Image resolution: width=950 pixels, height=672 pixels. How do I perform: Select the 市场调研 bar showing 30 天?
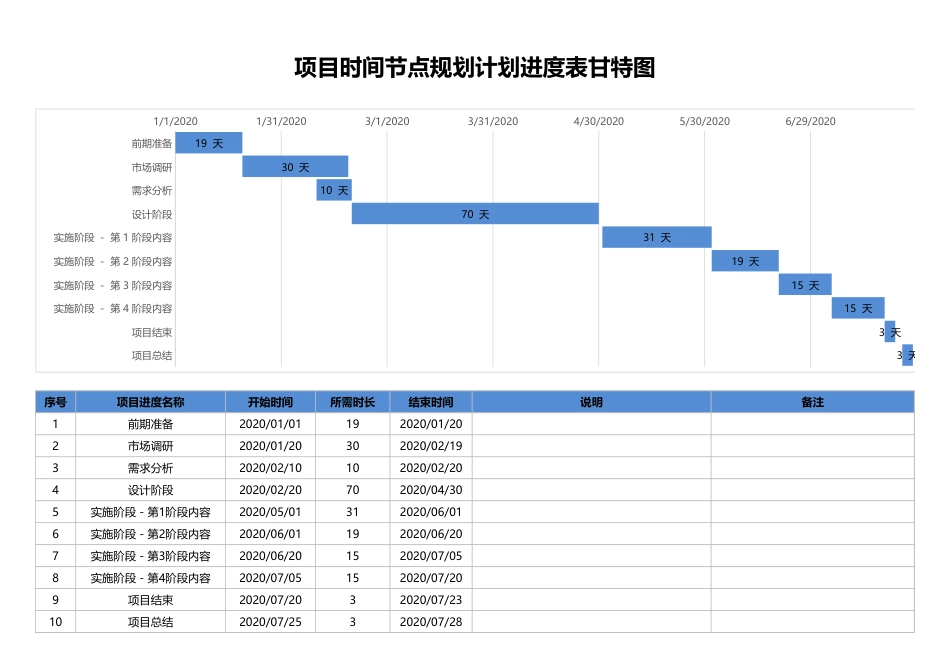(293, 166)
